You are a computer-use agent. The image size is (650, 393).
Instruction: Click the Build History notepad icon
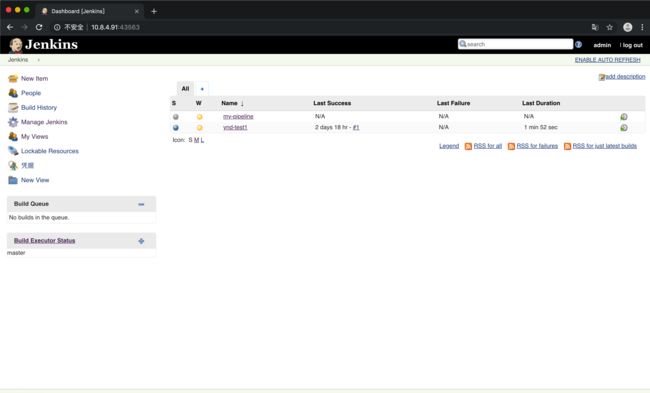point(13,107)
